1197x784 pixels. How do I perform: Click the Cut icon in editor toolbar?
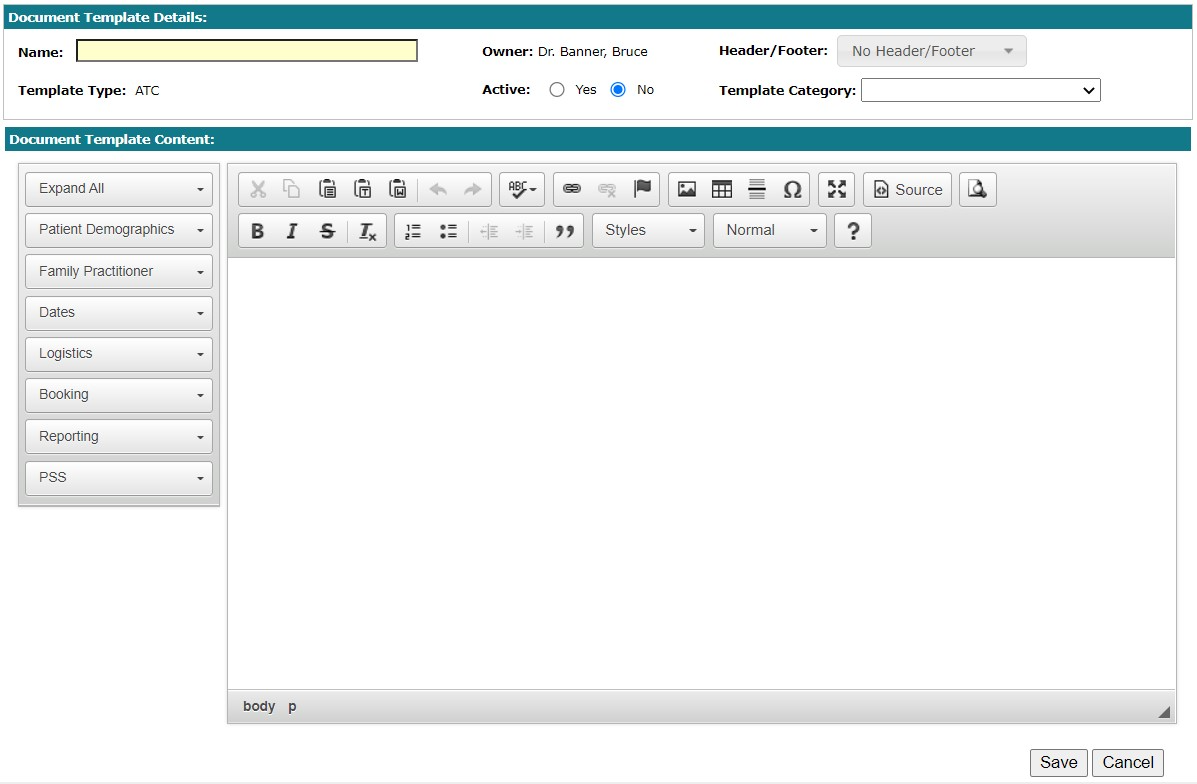tap(258, 189)
